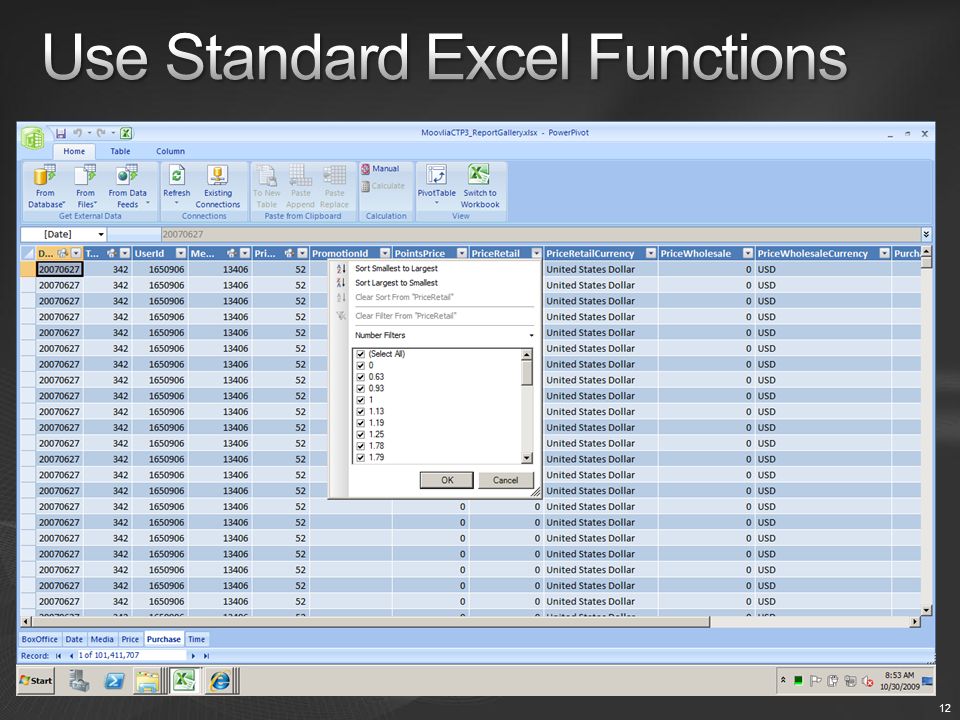This screenshot has height=720, width=960.
Task: Click the Refresh icon
Action: click(x=176, y=176)
